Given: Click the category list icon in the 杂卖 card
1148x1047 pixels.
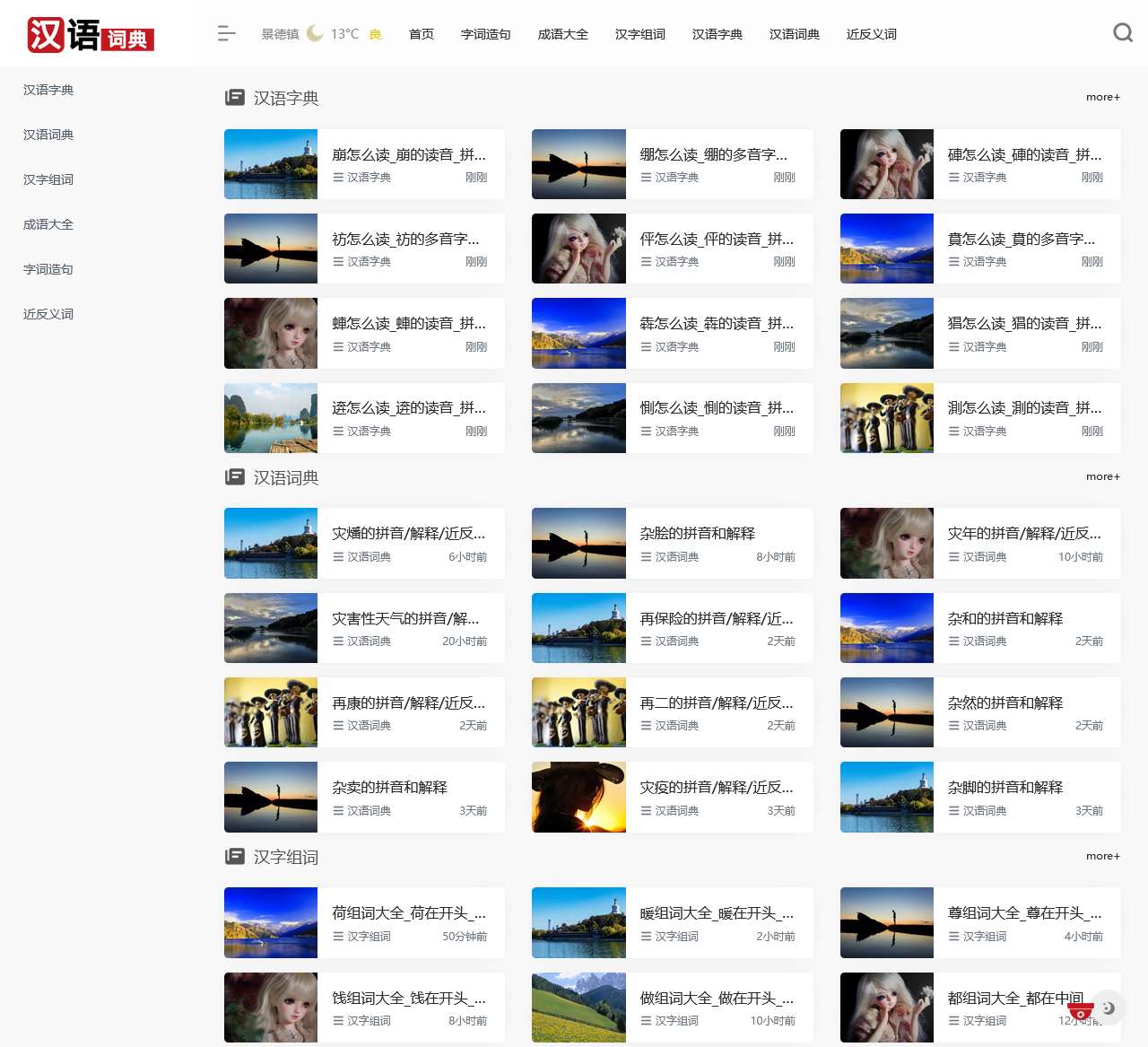Looking at the screenshot, I should (x=338, y=811).
